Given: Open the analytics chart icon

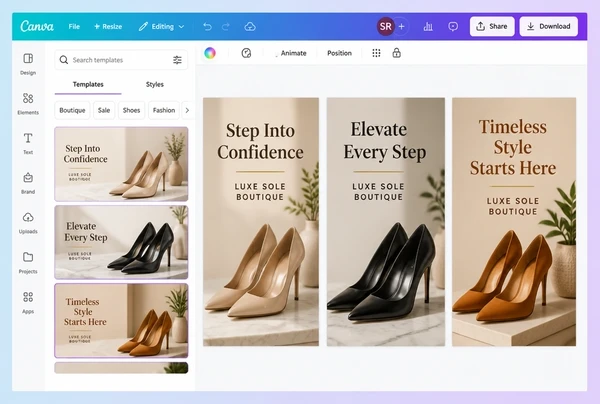Looking at the screenshot, I should [428, 26].
